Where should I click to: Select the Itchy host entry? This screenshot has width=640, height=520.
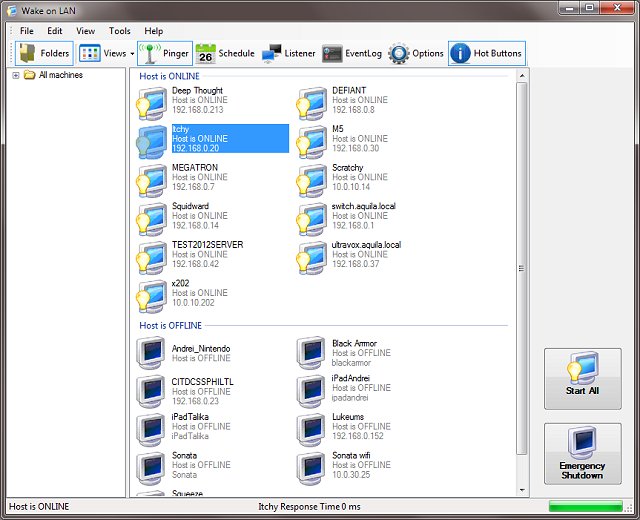click(213, 139)
